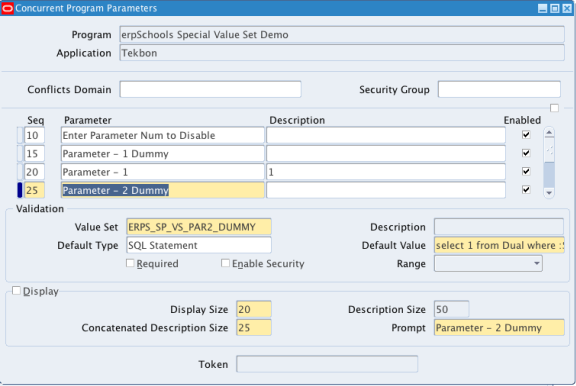576x386 pixels.
Task: Click the Validation Description field
Action: click(499, 227)
